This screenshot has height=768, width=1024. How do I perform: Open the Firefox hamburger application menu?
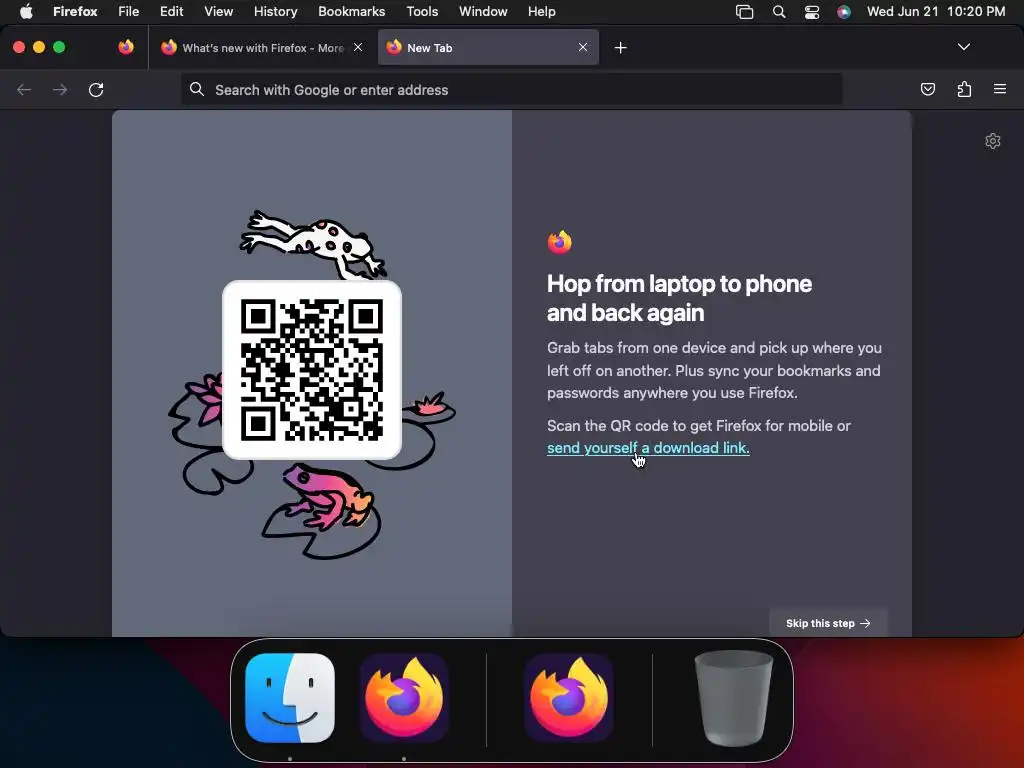pyautogui.click(x=1000, y=89)
